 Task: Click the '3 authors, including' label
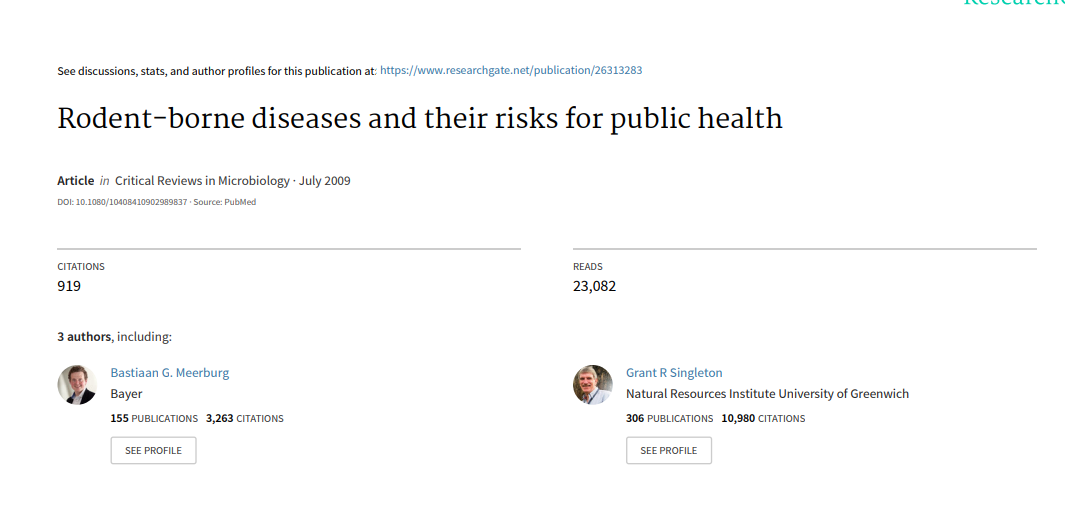tap(114, 337)
